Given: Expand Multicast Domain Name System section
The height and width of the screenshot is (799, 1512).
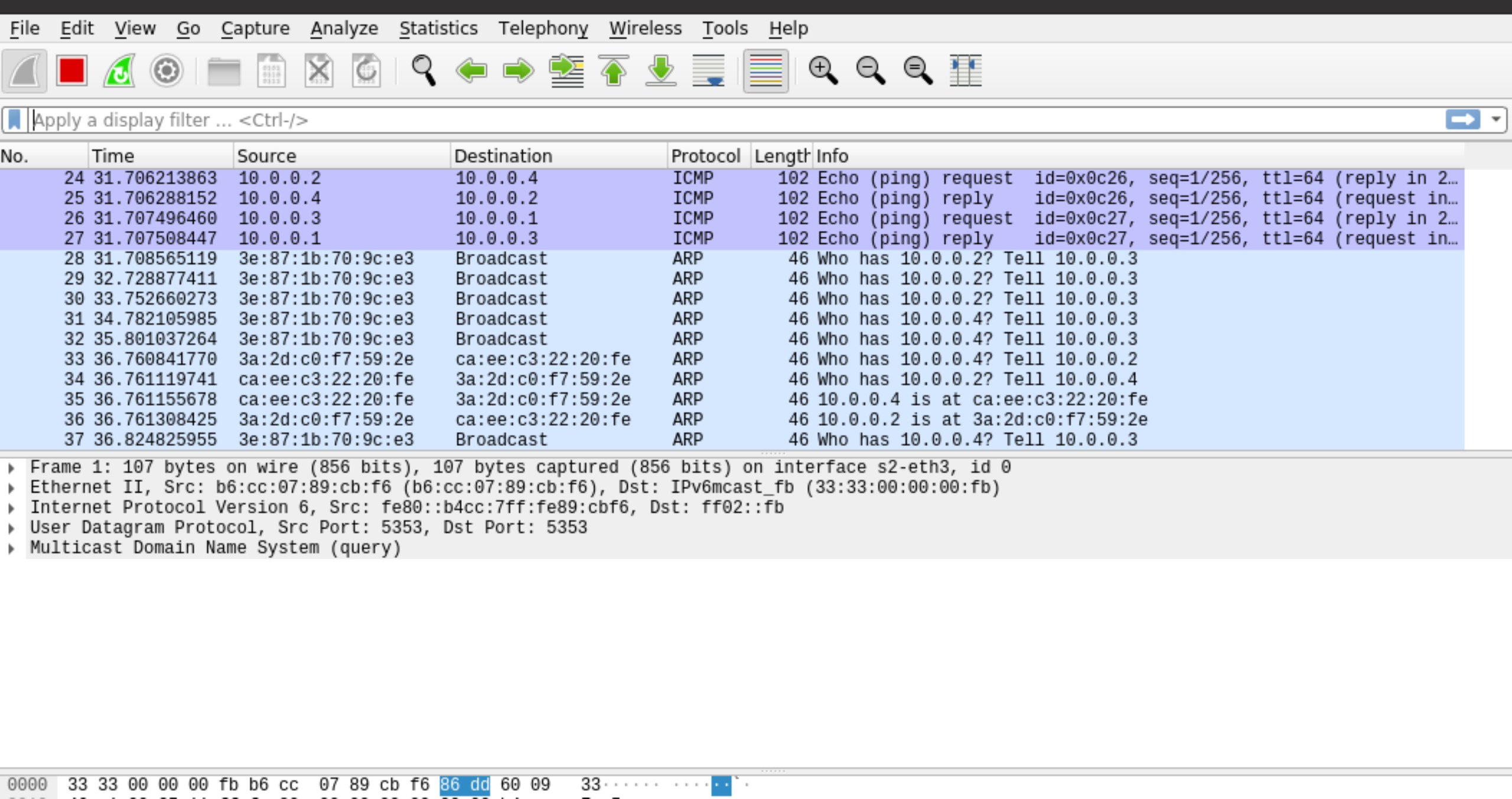Looking at the screenshot, I should pyautogui.click(x=11, y=548).
